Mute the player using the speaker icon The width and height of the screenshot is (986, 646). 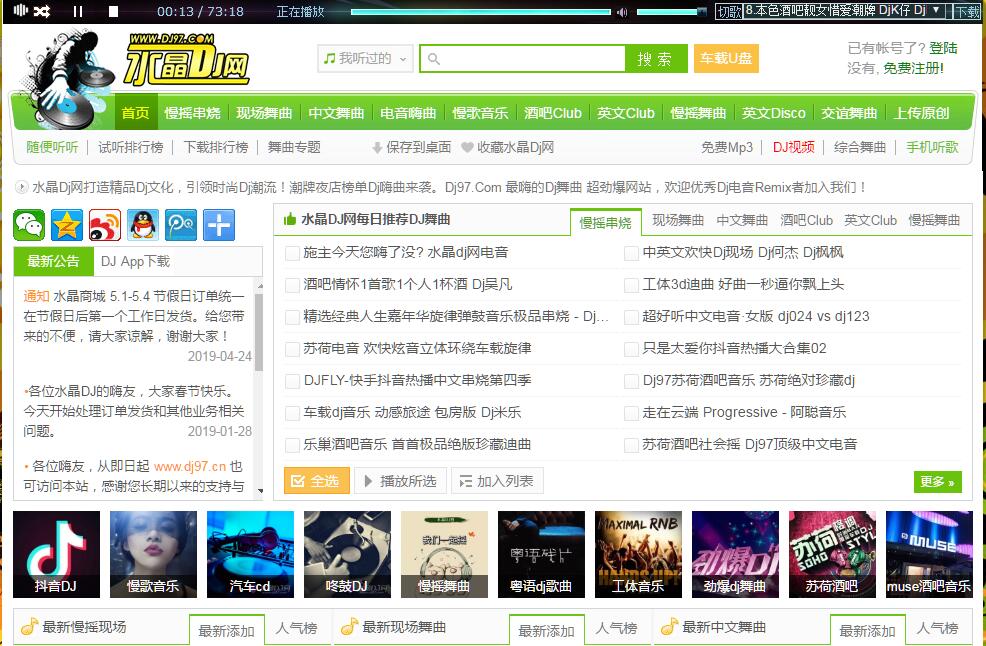(622, 12)
